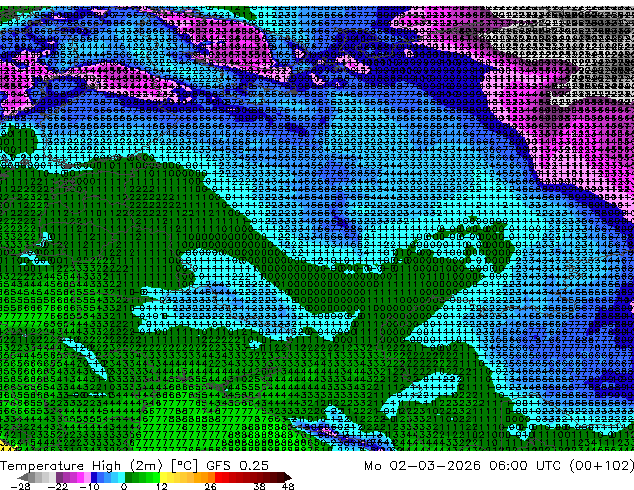The height and width of the screenshot is (490, 634).
Task: Select the dark purple legend swatch at -22
Action: [59, 477]
